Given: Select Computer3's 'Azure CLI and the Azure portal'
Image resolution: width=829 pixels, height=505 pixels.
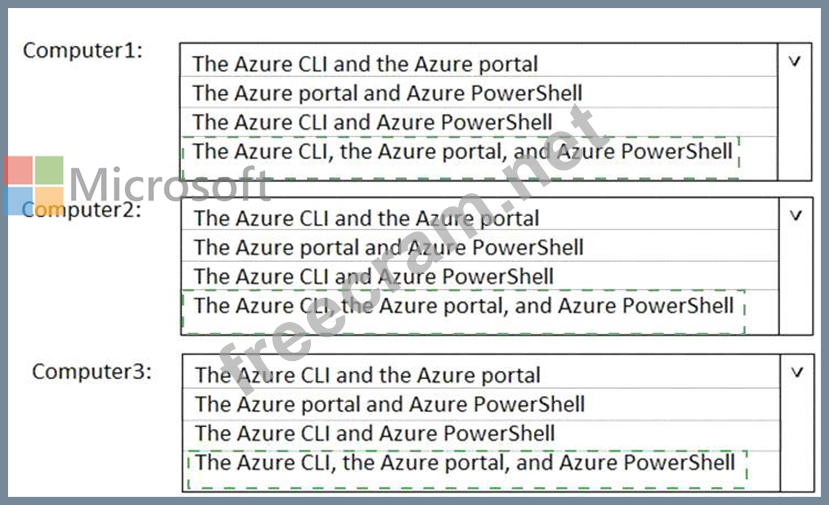Looking at the screenshot, I should click(x=367, y=376).
